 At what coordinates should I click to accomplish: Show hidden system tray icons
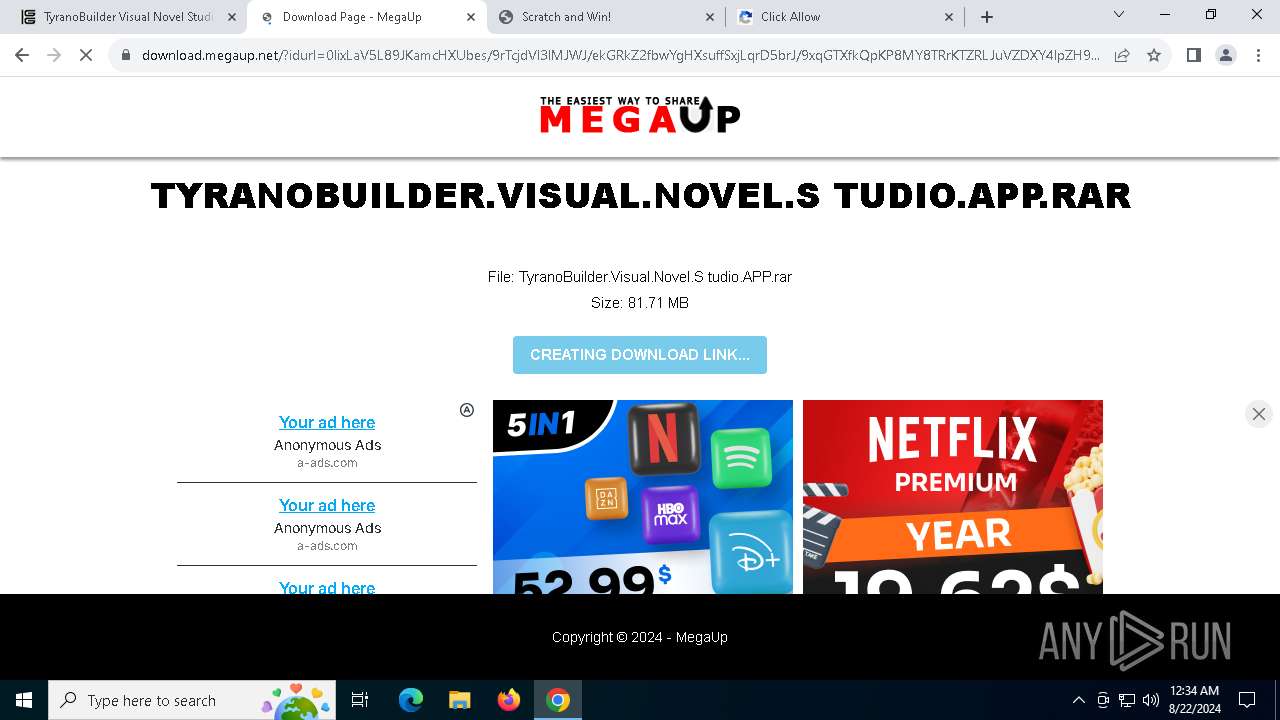pyautogui.click(x=1078, y=700)
